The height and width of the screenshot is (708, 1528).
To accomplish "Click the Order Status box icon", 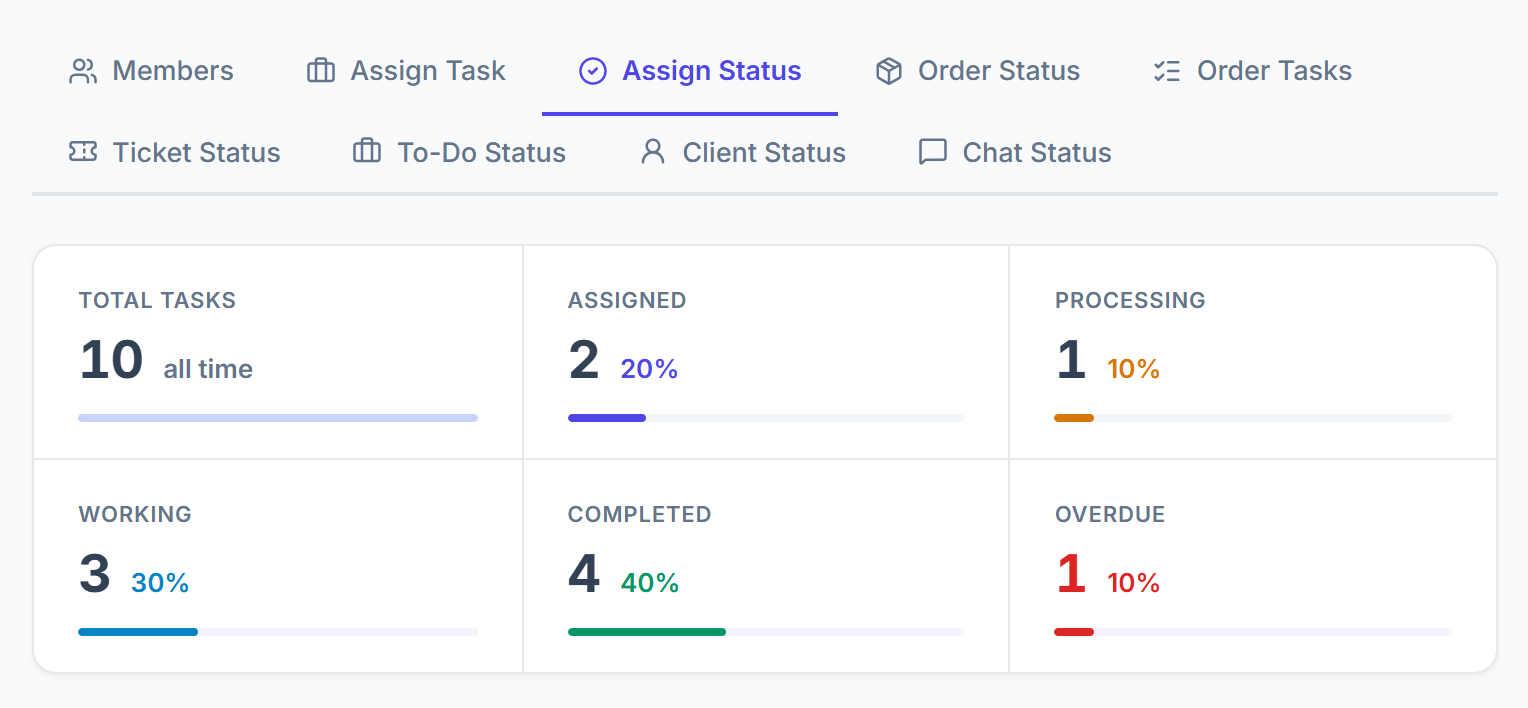I will tap(889, 71).
